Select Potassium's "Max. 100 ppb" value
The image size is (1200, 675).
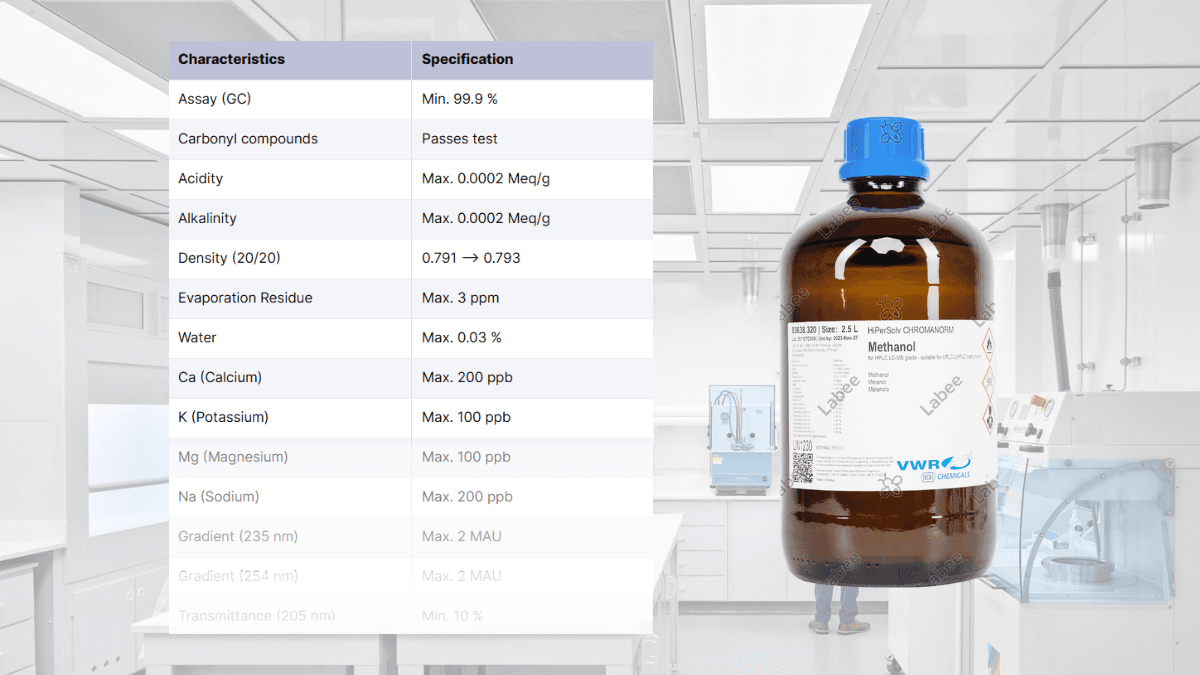(x=466, y=417)
